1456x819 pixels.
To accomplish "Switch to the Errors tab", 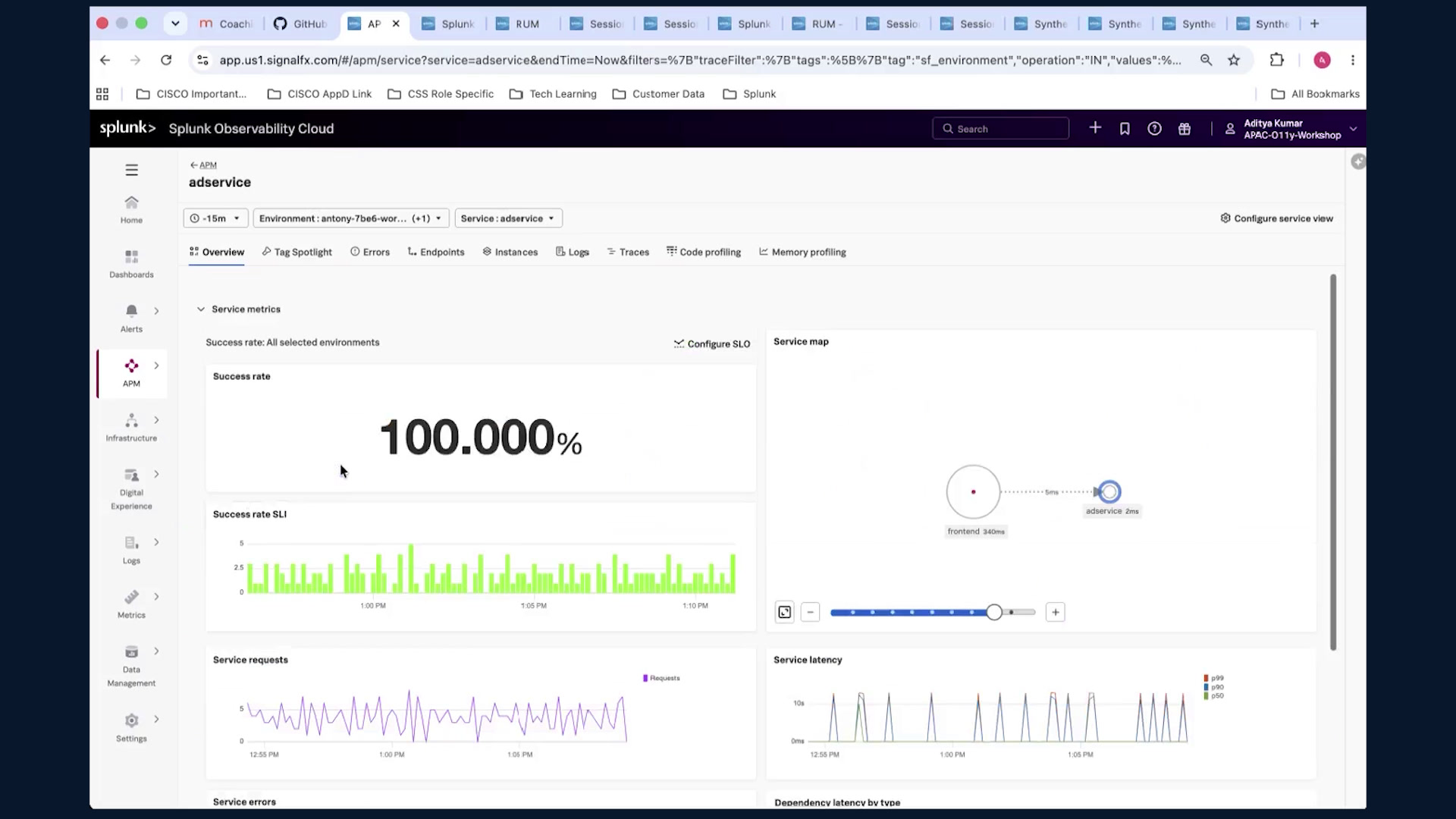I will [370, 252].
